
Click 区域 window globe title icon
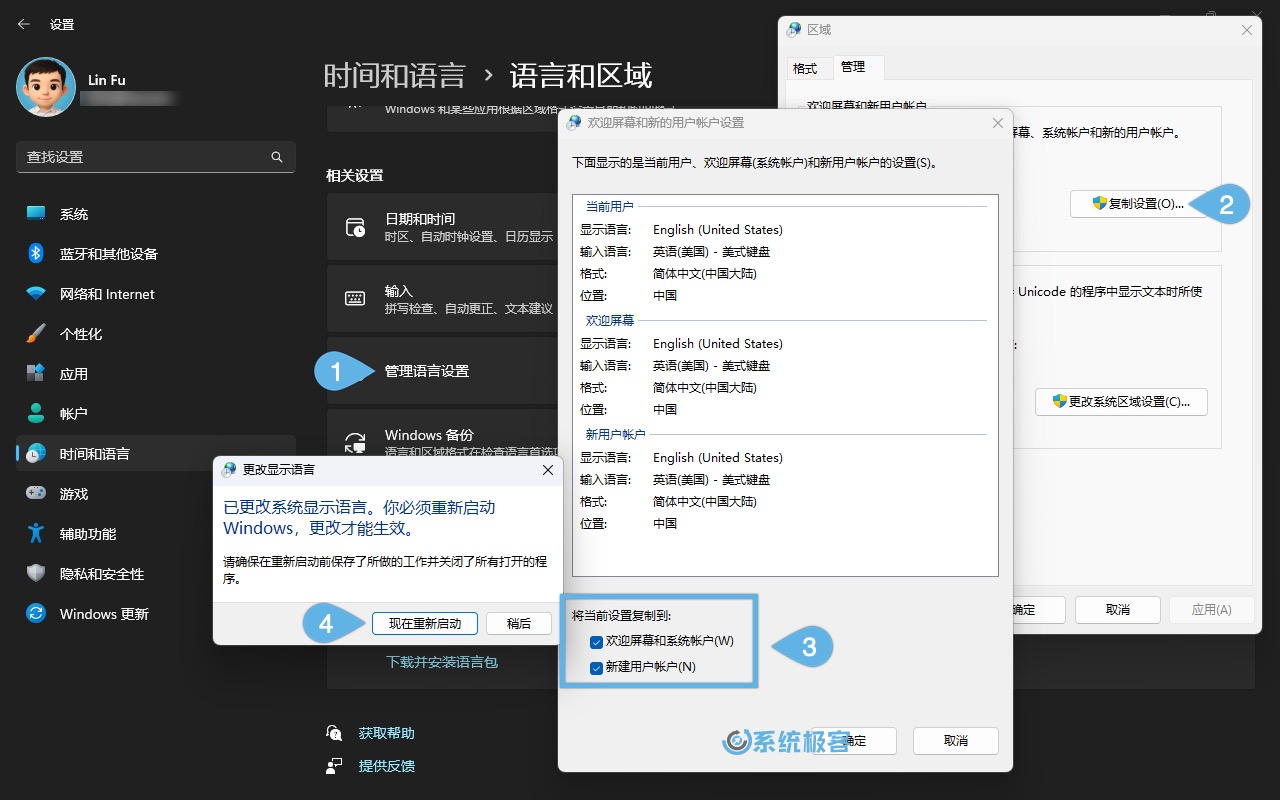[794, 30]
